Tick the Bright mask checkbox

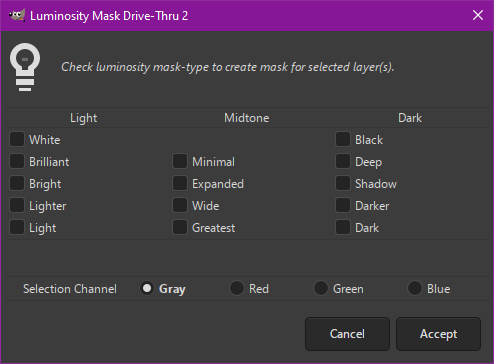click(17, 183)
